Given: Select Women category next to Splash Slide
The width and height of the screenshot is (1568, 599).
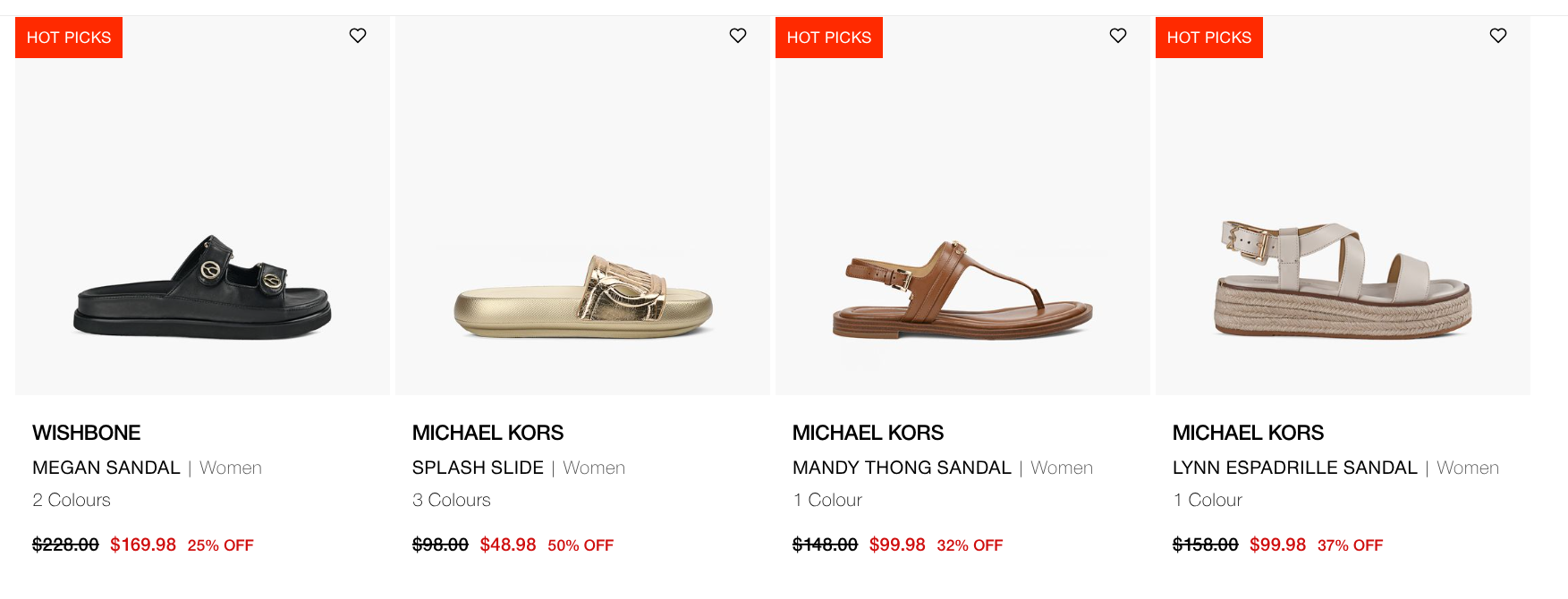Looking at the screenshot, I should pyautogui.click(x=594, y=468).
